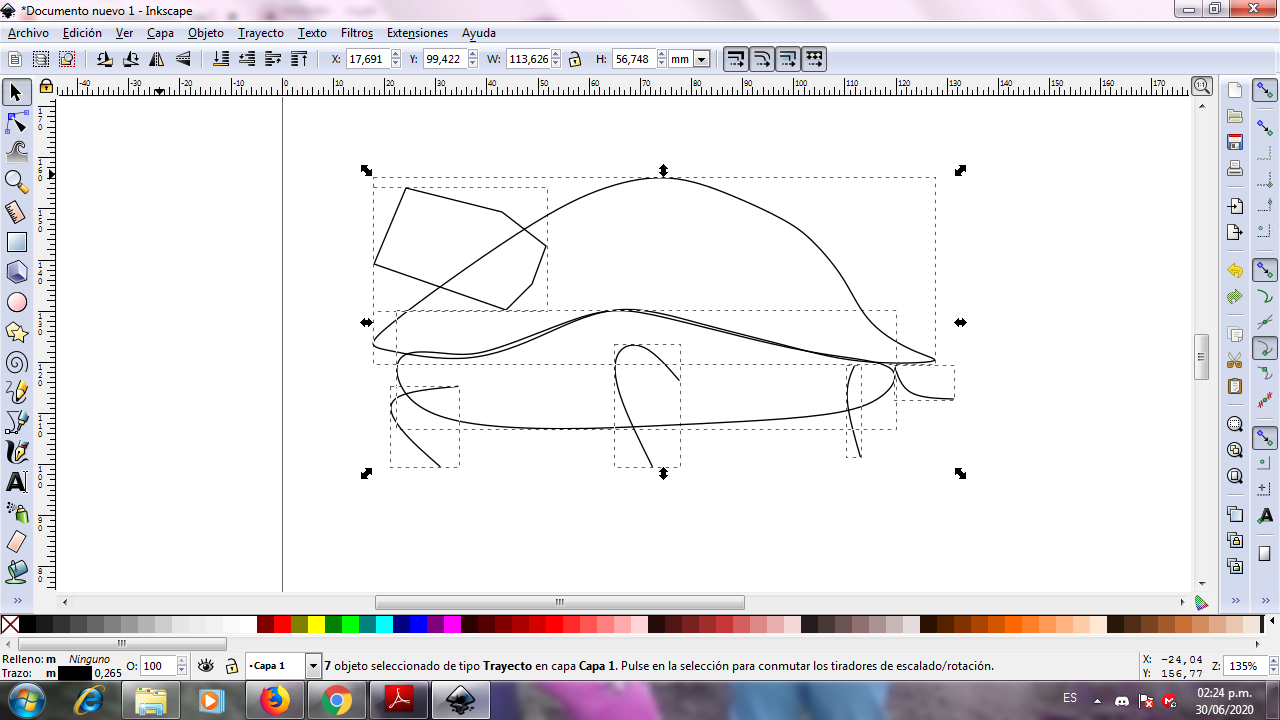
Task: Open the Archivo menu
Action: [28, 33]
